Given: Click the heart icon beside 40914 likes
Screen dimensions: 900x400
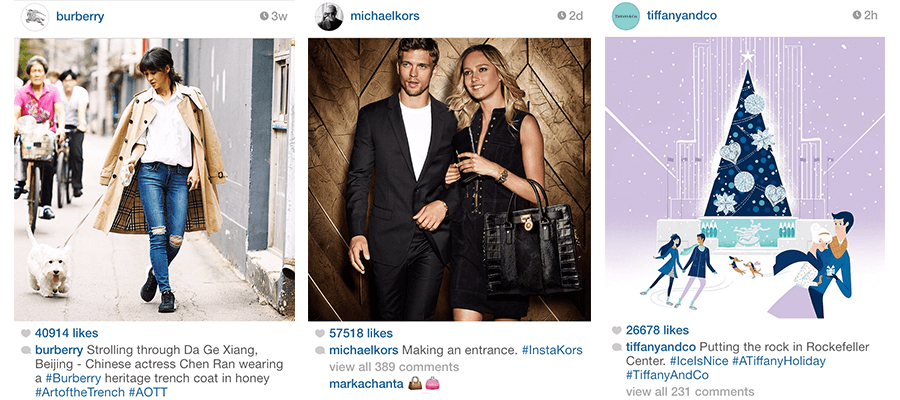Looking at the screenshot, I should click(x=25, y=333).
